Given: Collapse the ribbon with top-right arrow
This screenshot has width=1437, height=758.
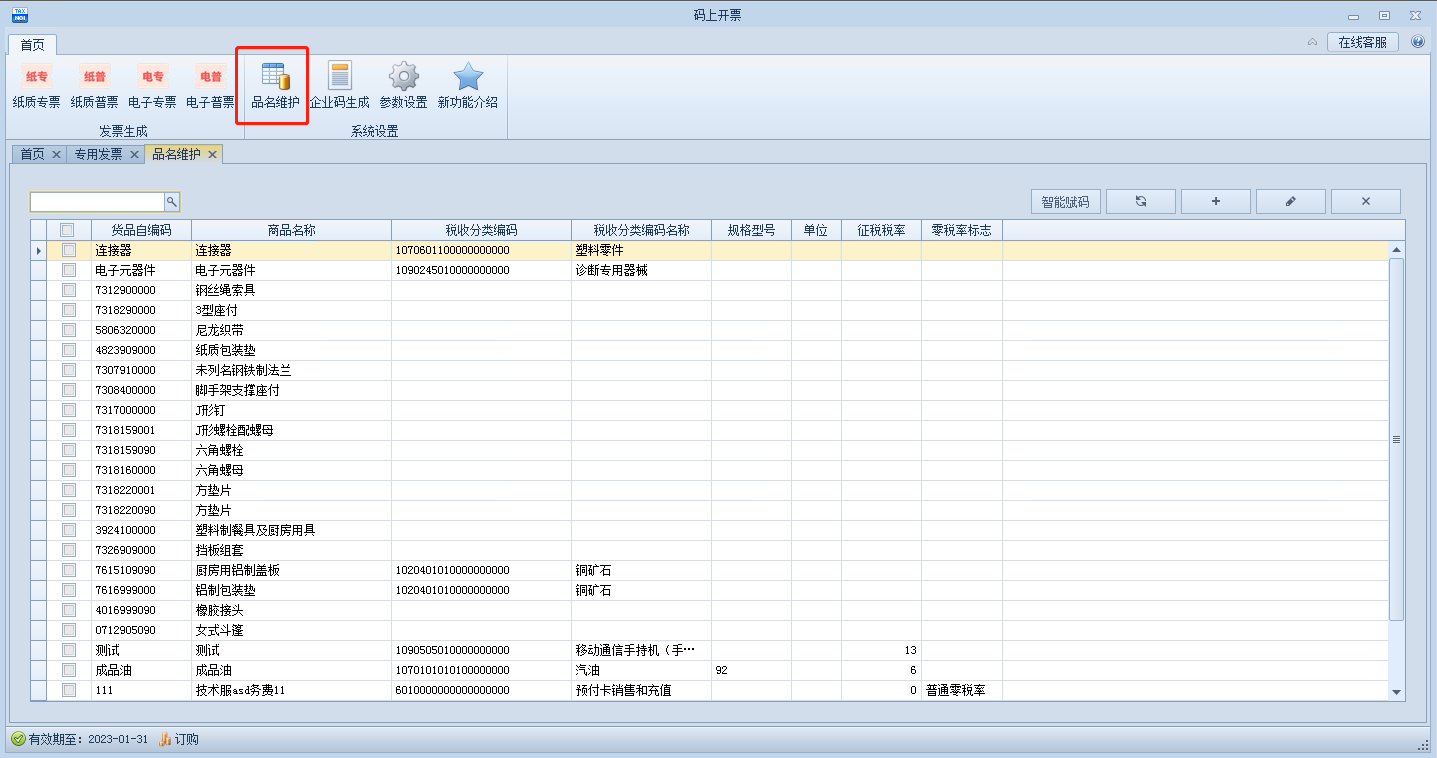Looking at the screenshot, I should 1312,42.
